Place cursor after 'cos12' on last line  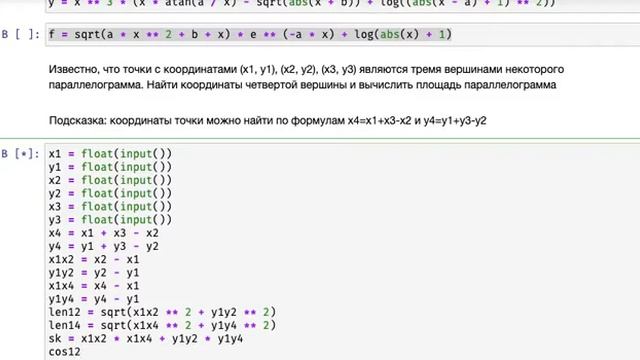tap(81, 352)
